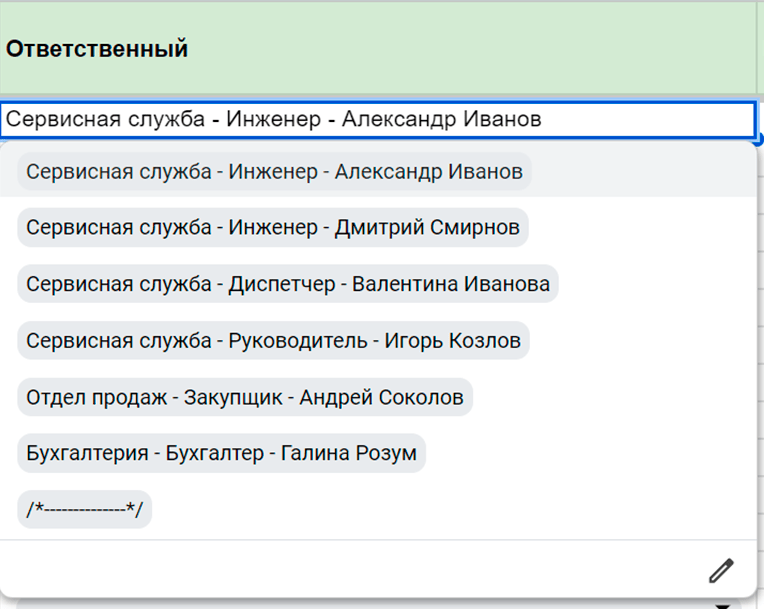This screenshot has width=764, height=609.
Task: Click the Ответственный column header
Action: (x=97, y=49)
